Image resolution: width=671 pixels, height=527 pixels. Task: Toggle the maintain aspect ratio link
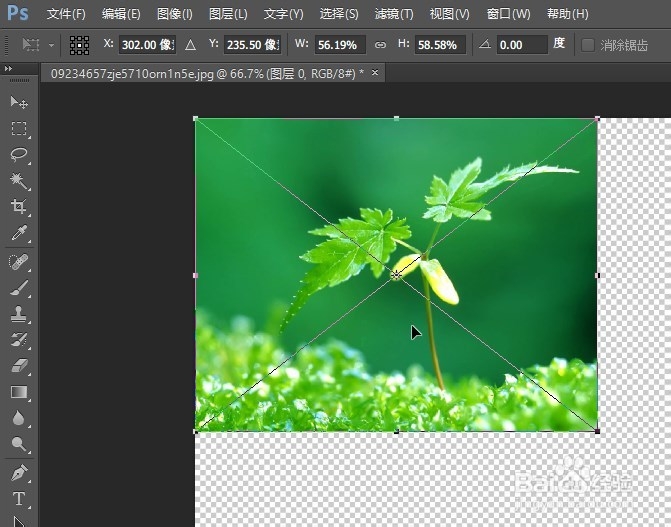click(x=380, y=45)
